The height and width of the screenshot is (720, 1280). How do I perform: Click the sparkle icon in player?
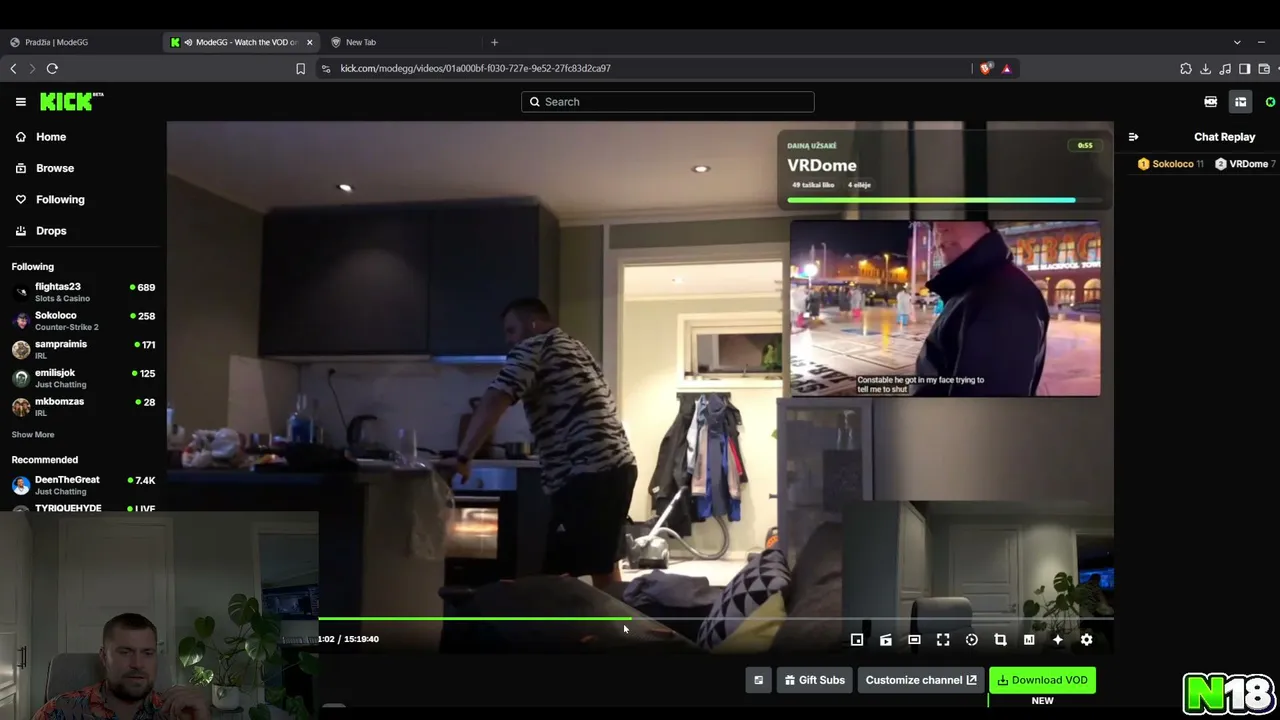(x=1058, y=640)
